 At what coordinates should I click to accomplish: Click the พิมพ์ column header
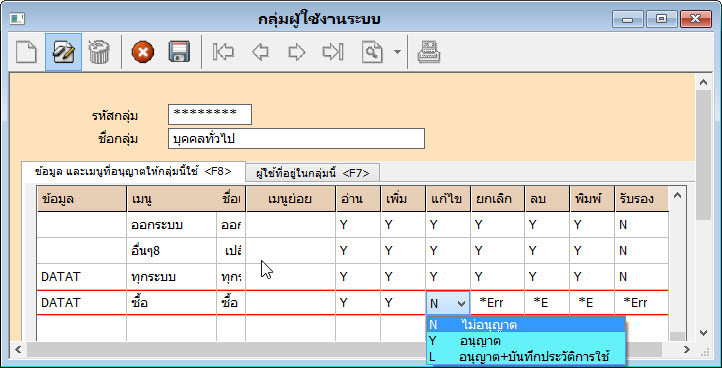(592, 199)
